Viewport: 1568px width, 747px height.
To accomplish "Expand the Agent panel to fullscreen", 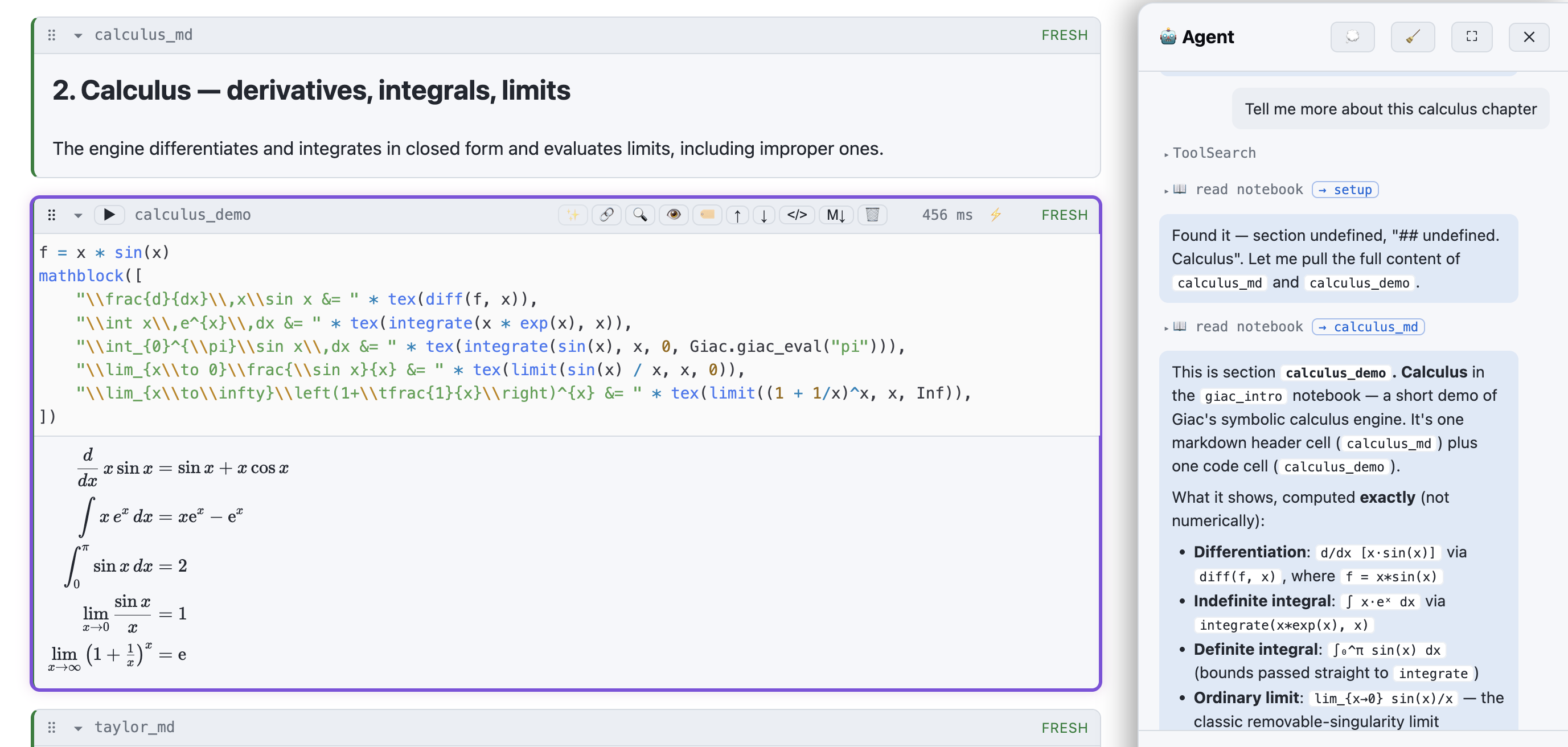I will pyautogui.click(x=1471, y=36).
